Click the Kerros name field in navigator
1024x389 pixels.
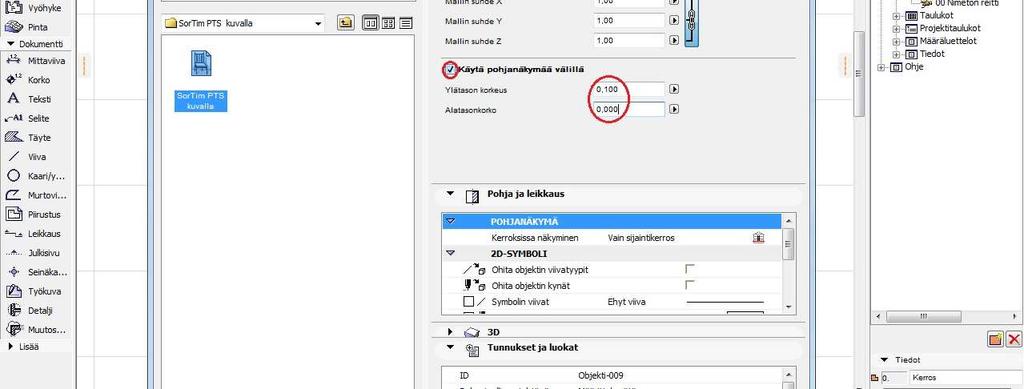965,378
